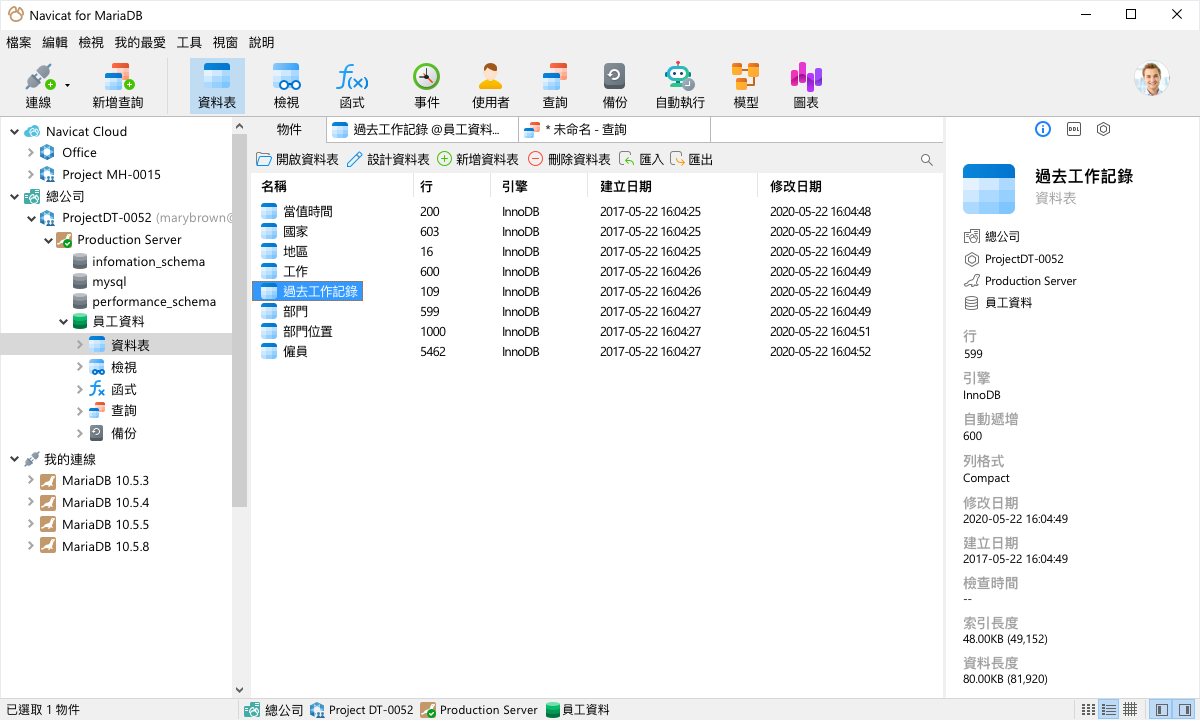The image size is (1200, 720).
Task: Open the 圖表 charts toolbar icon
Action: click(806, 85)
